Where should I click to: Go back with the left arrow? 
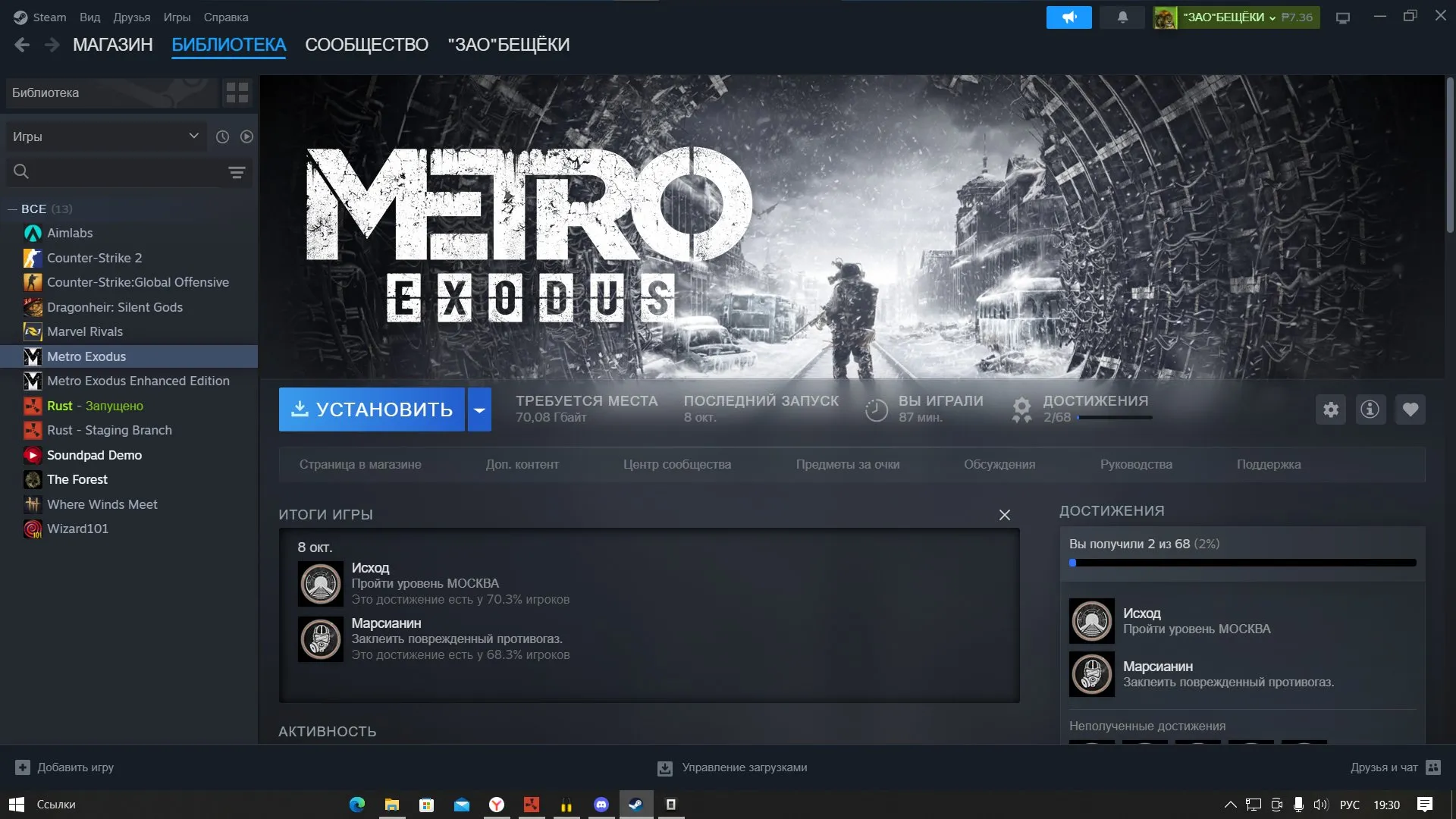[x=22, y=45]
